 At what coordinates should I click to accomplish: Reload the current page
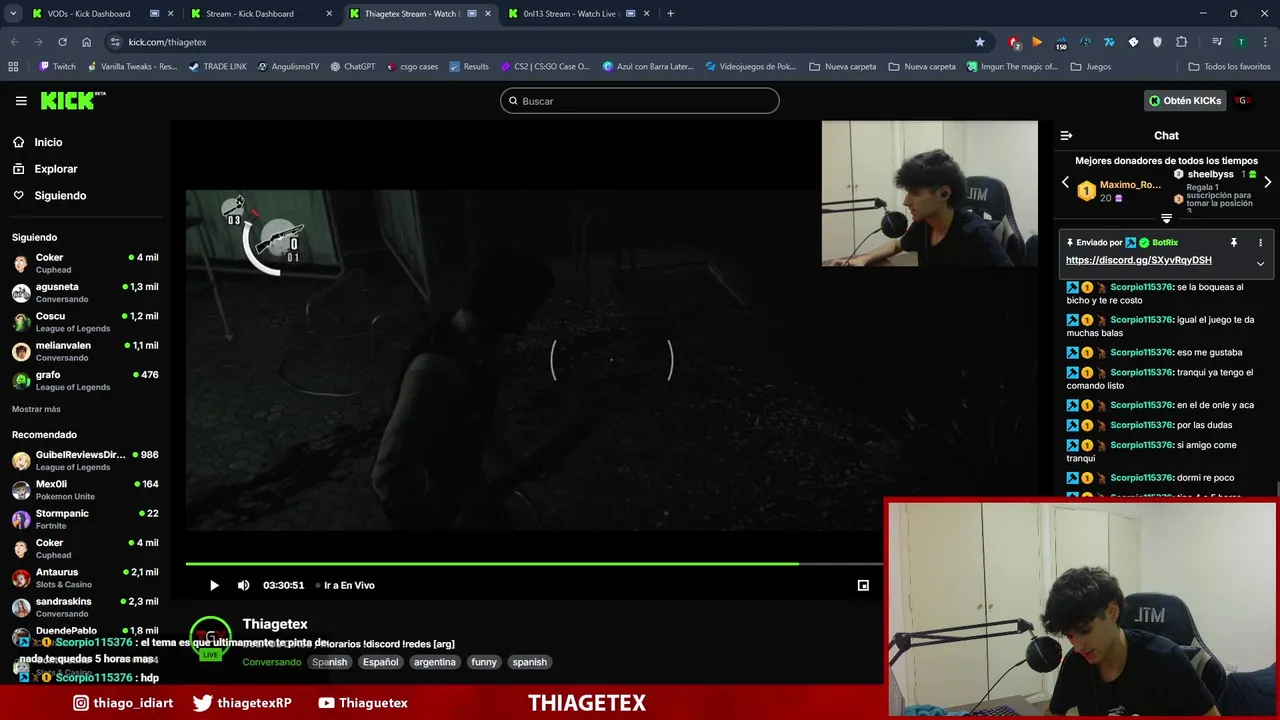coord(62,42)
